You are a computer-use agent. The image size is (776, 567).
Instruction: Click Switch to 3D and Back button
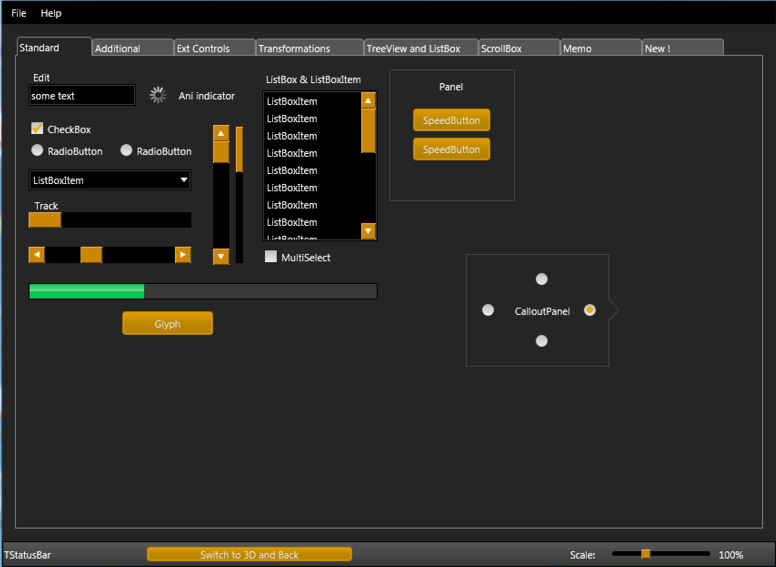pyautogui.click(x=249, y=554)
